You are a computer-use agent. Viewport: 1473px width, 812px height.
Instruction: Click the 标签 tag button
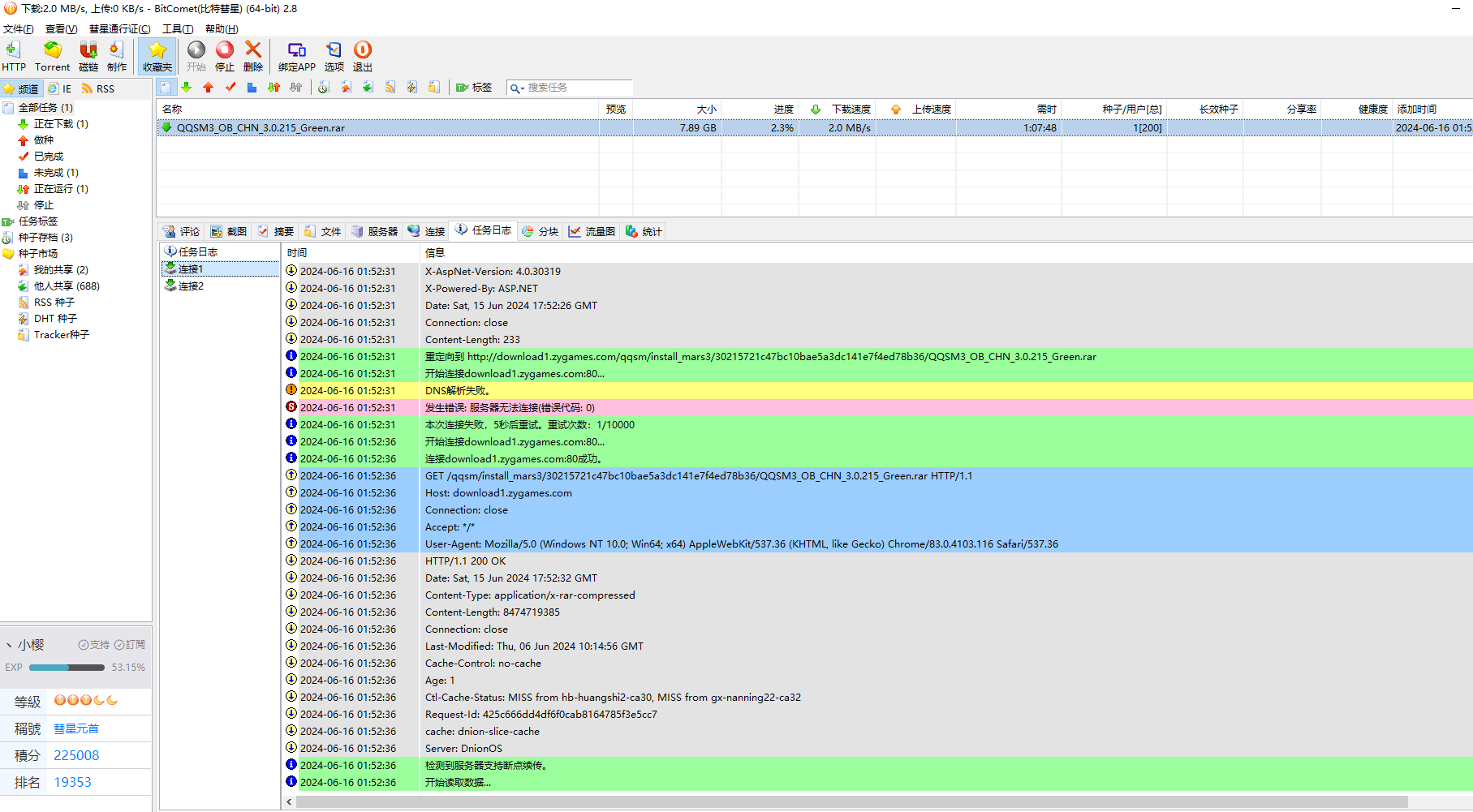click(474, 87)
